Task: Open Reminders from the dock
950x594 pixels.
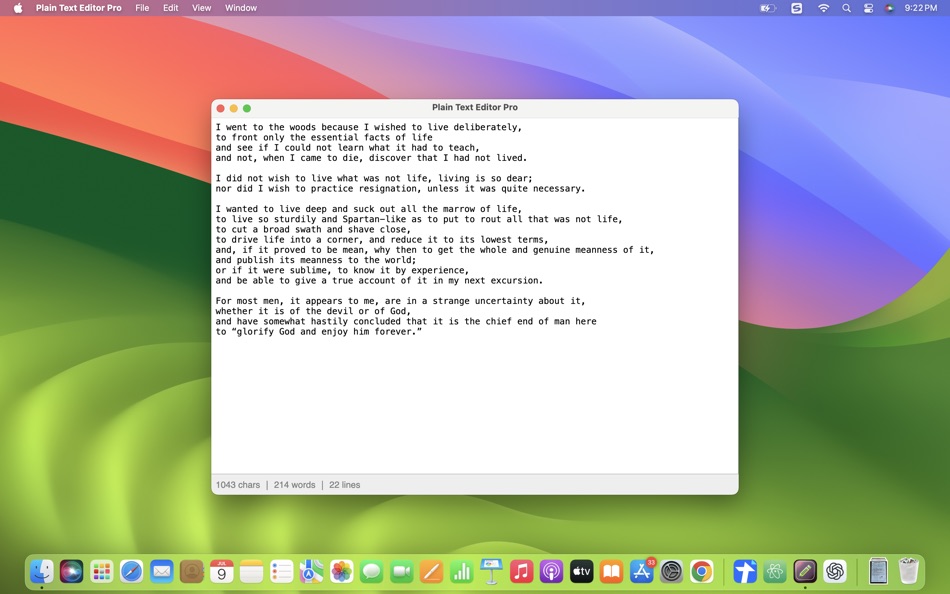Action: point(281,571)
